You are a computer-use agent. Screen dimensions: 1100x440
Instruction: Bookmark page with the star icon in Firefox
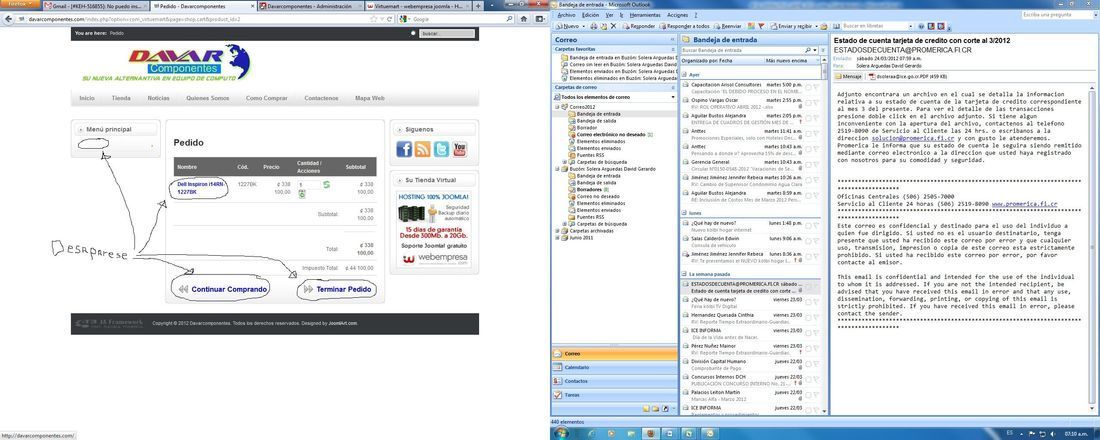(x=373, y=19)
